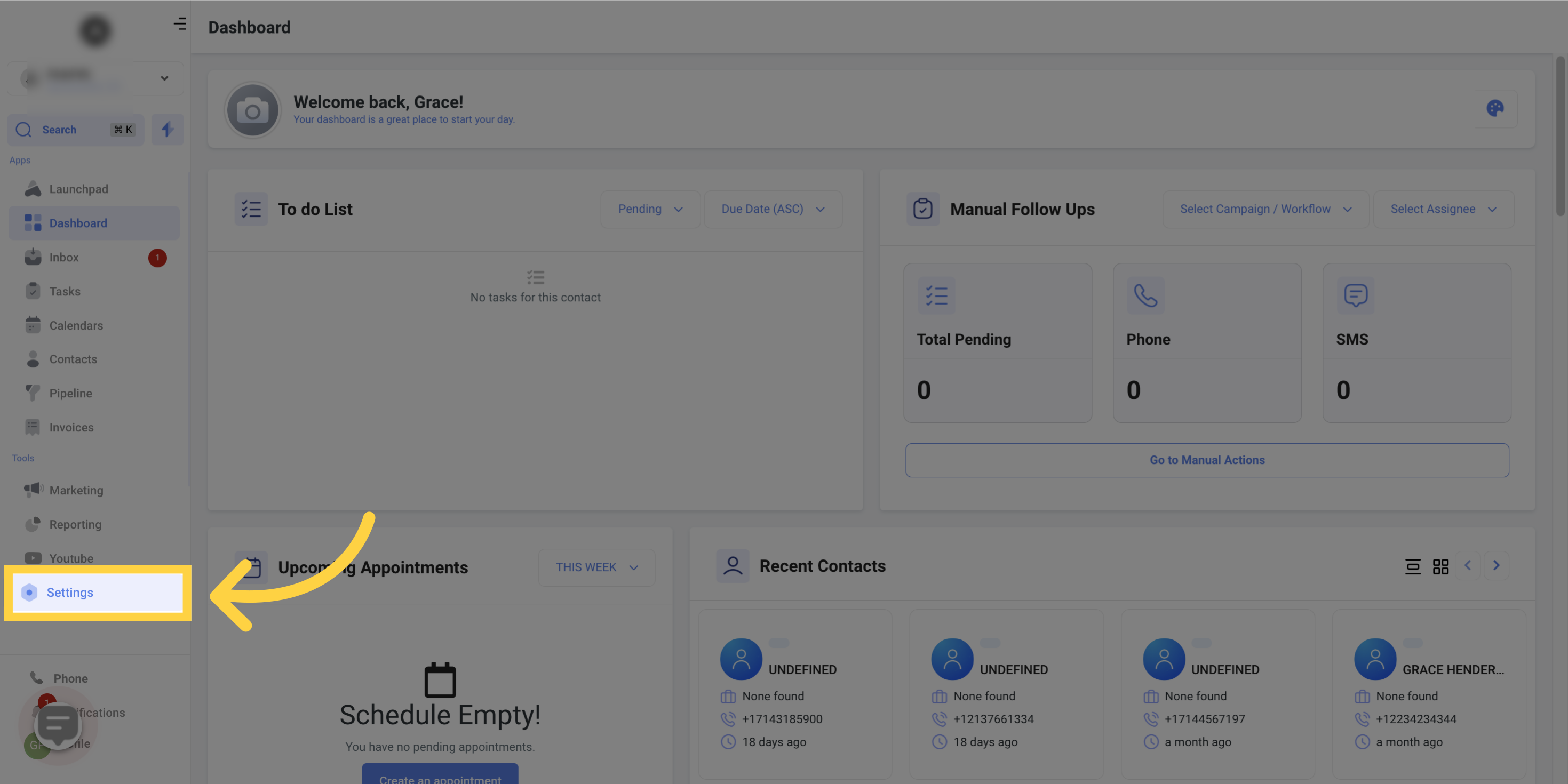The image size is (1568, 784).
Task: Click No tasks for this contact message
Action: pyautogui.click(x=535, y=298)
